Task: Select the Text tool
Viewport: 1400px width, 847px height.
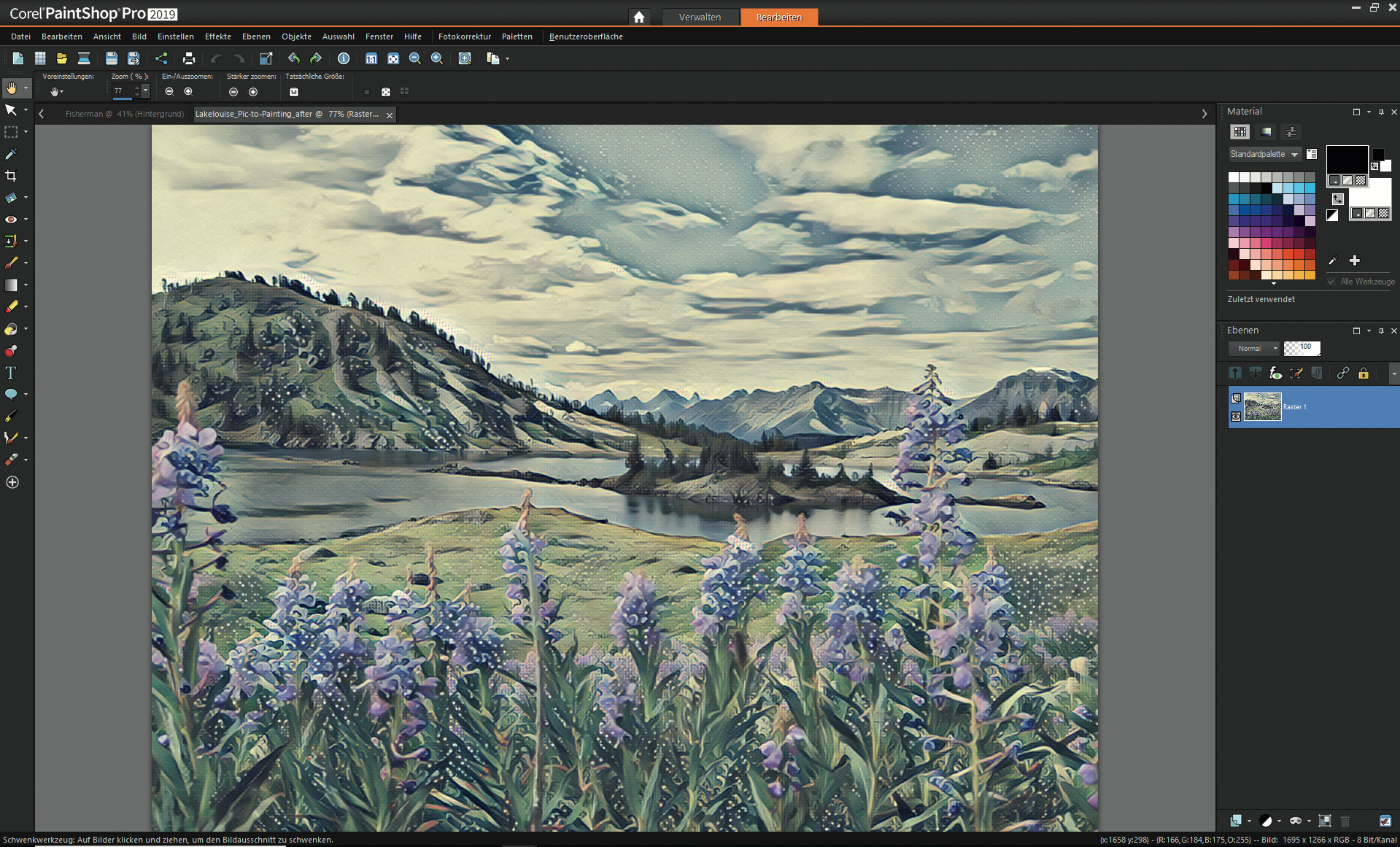Action: tap(11, 373)
